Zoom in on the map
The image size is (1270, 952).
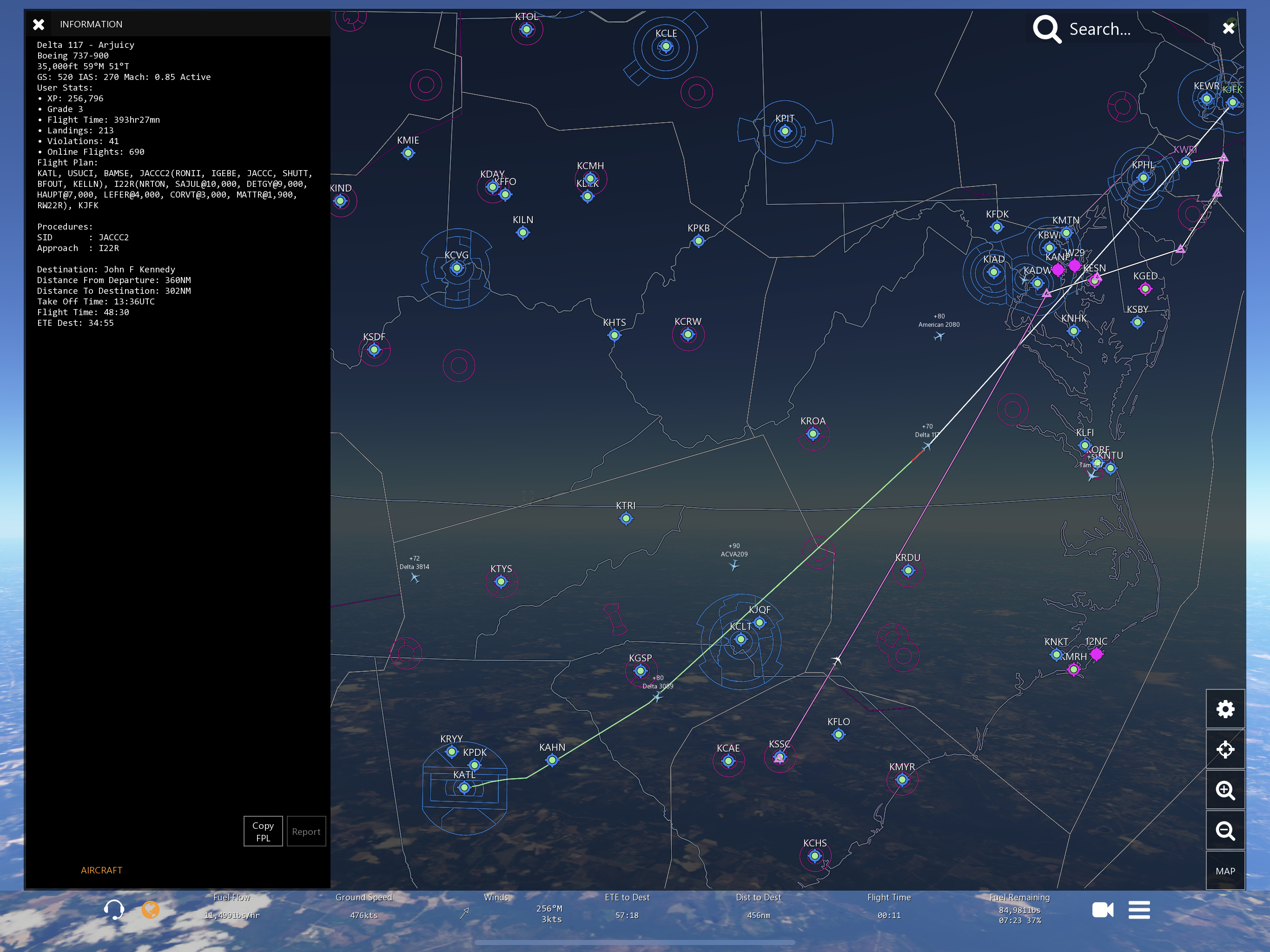coord(1224,790)
